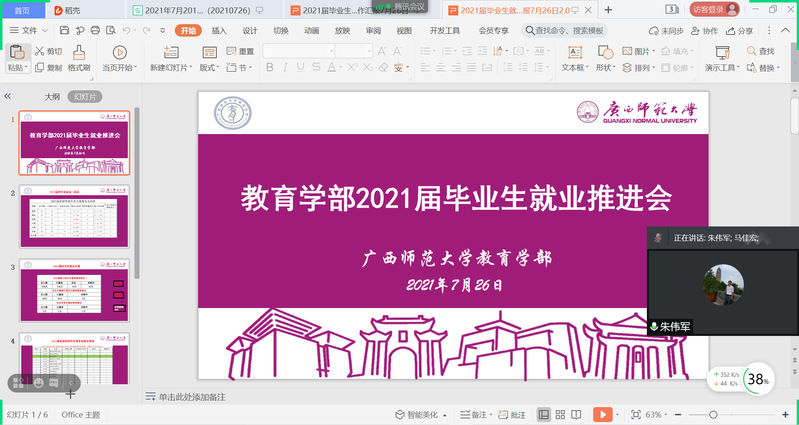Click the zoom slider in status bar
The image size is (799, 425).
[x=713, y=414]
